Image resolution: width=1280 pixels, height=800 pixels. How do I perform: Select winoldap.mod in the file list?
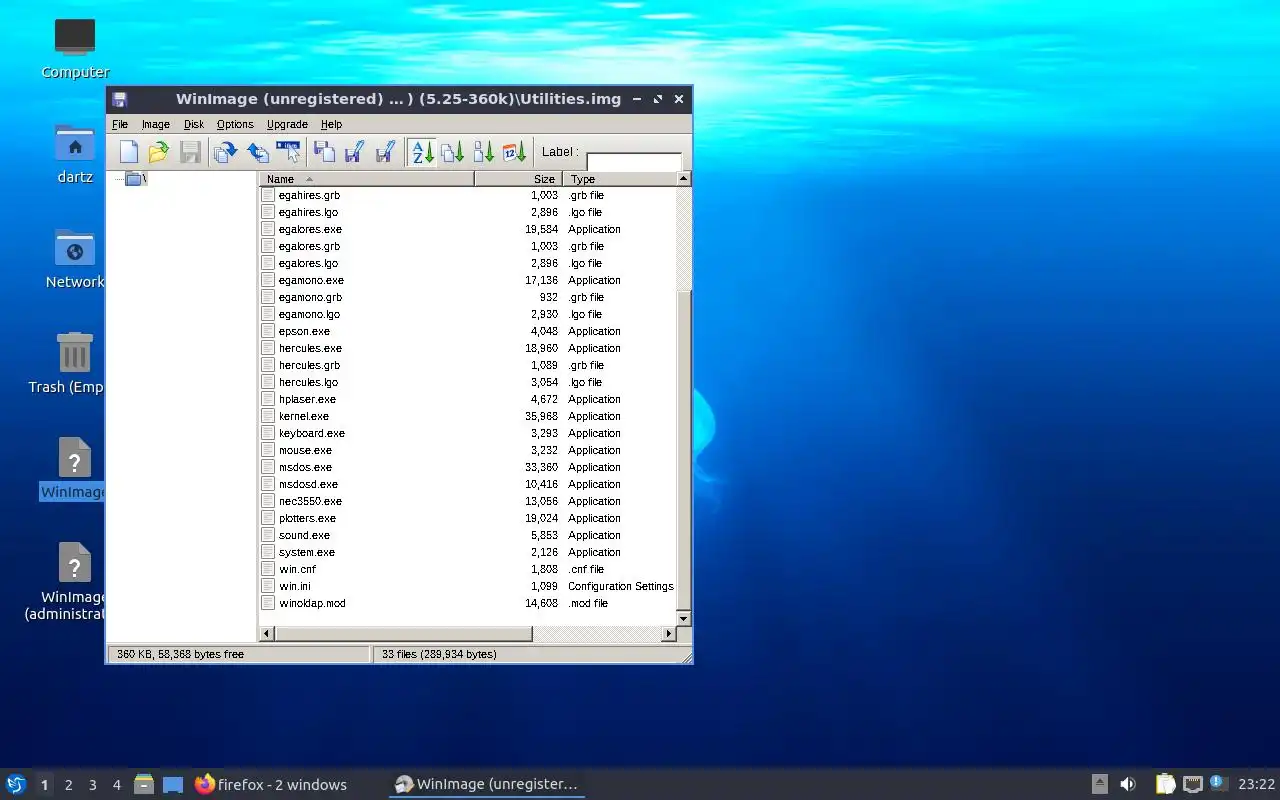tap(312, 603)
